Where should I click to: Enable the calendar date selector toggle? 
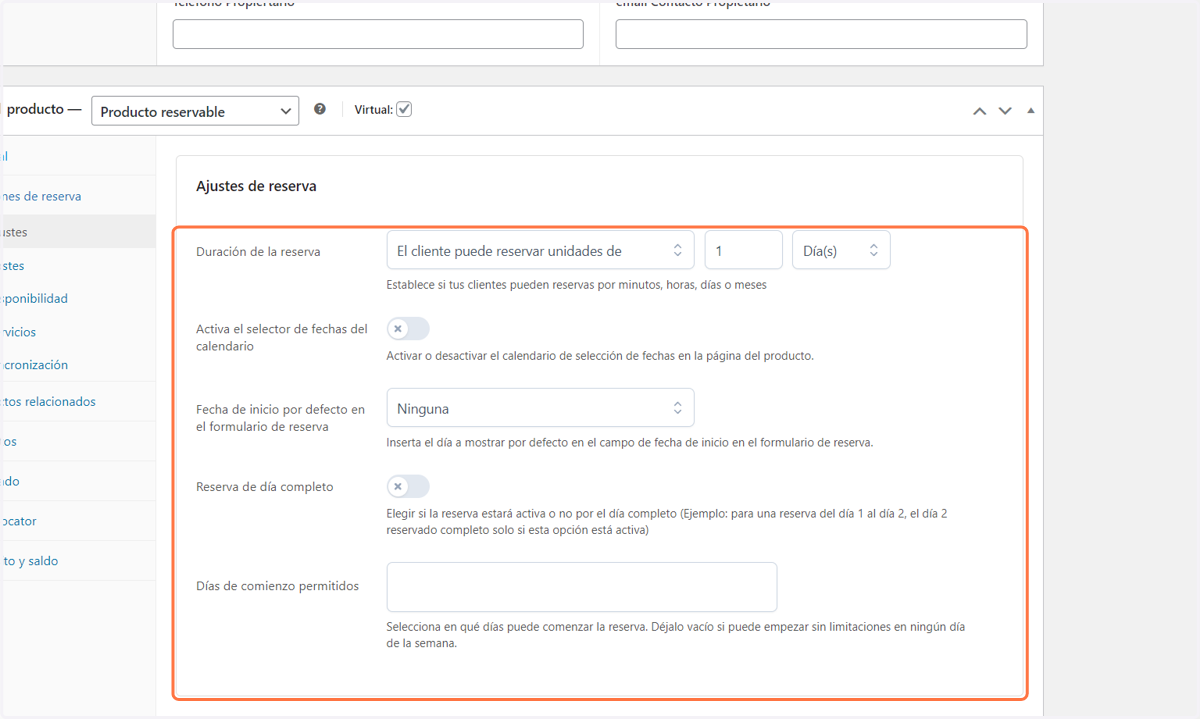[408, 329]
